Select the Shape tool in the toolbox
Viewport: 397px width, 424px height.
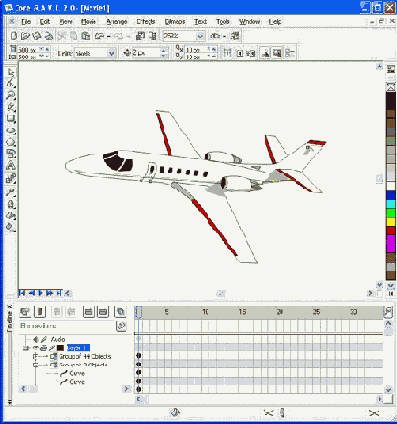(11, 84)
